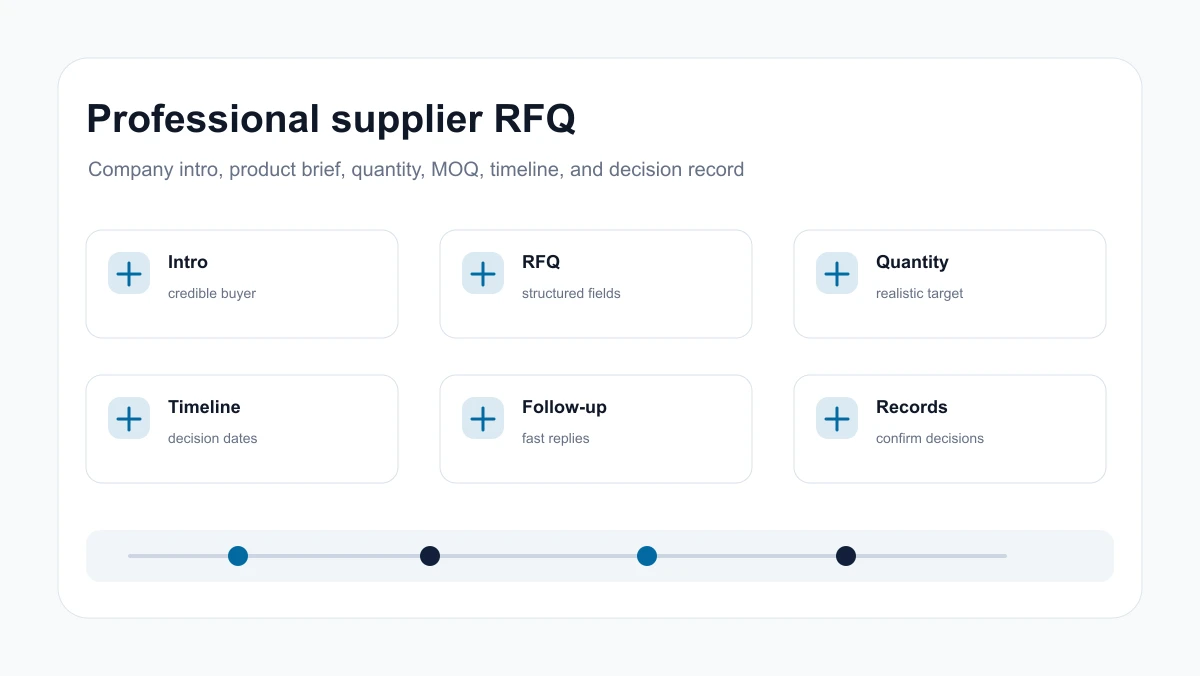The width and height of the screenshot is (1200, 676).
Task: Click the "Quantity" card title
Action: pyautogui.click(x=912, y=262)
